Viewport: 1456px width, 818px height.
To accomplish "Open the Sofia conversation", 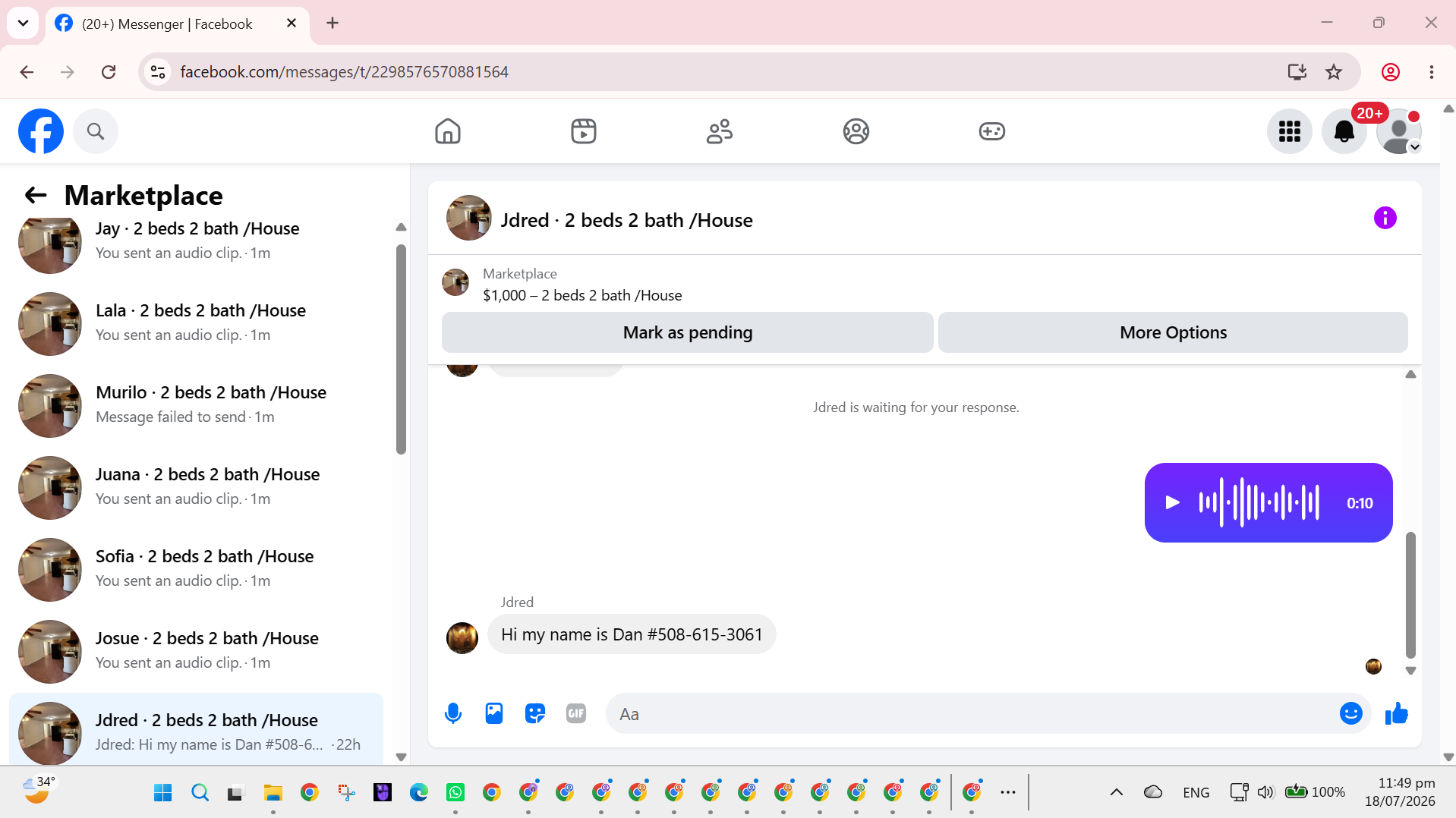I will pyautogui.click(x=196, y=569).
